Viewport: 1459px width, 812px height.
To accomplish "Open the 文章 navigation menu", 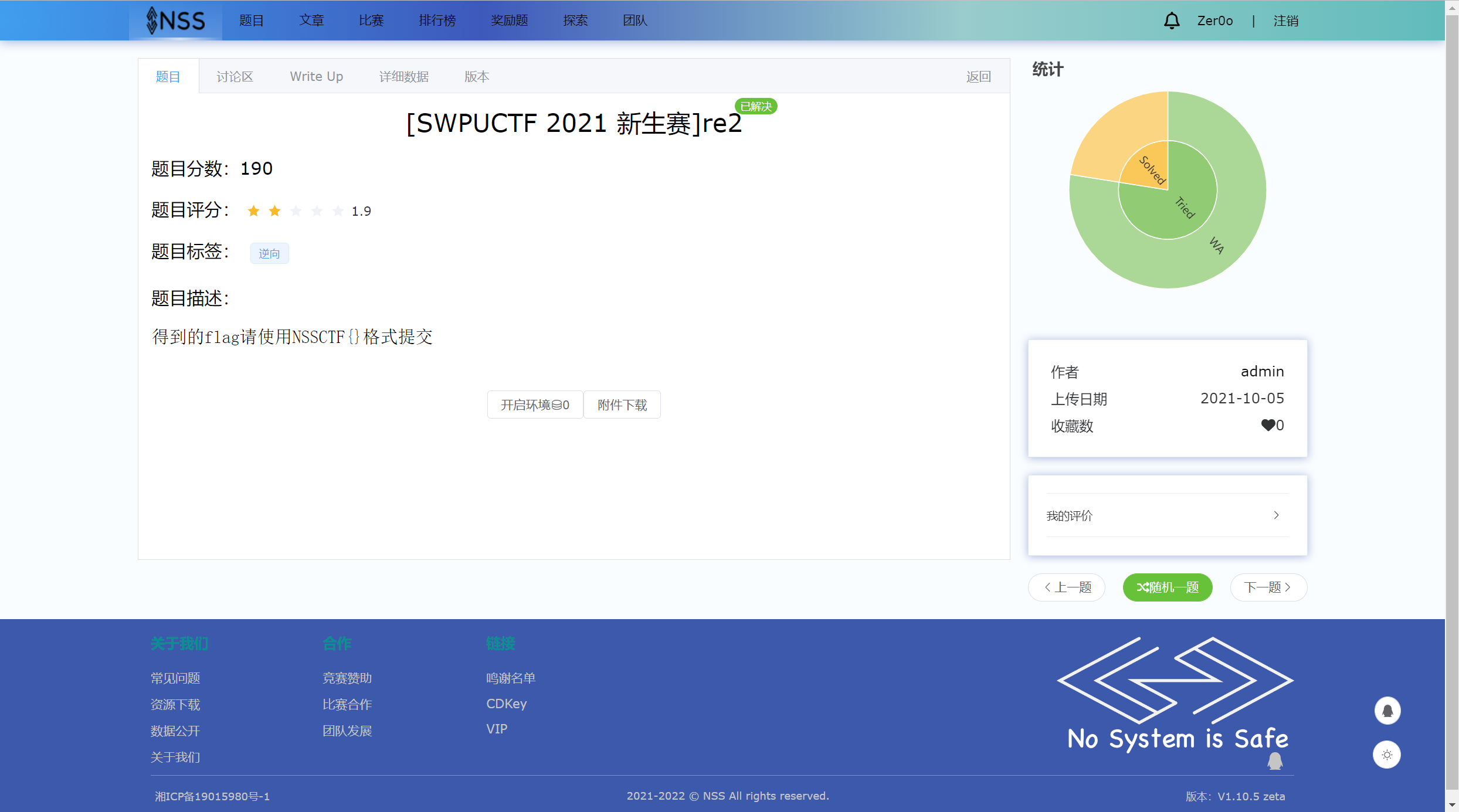I will point(311,21).
